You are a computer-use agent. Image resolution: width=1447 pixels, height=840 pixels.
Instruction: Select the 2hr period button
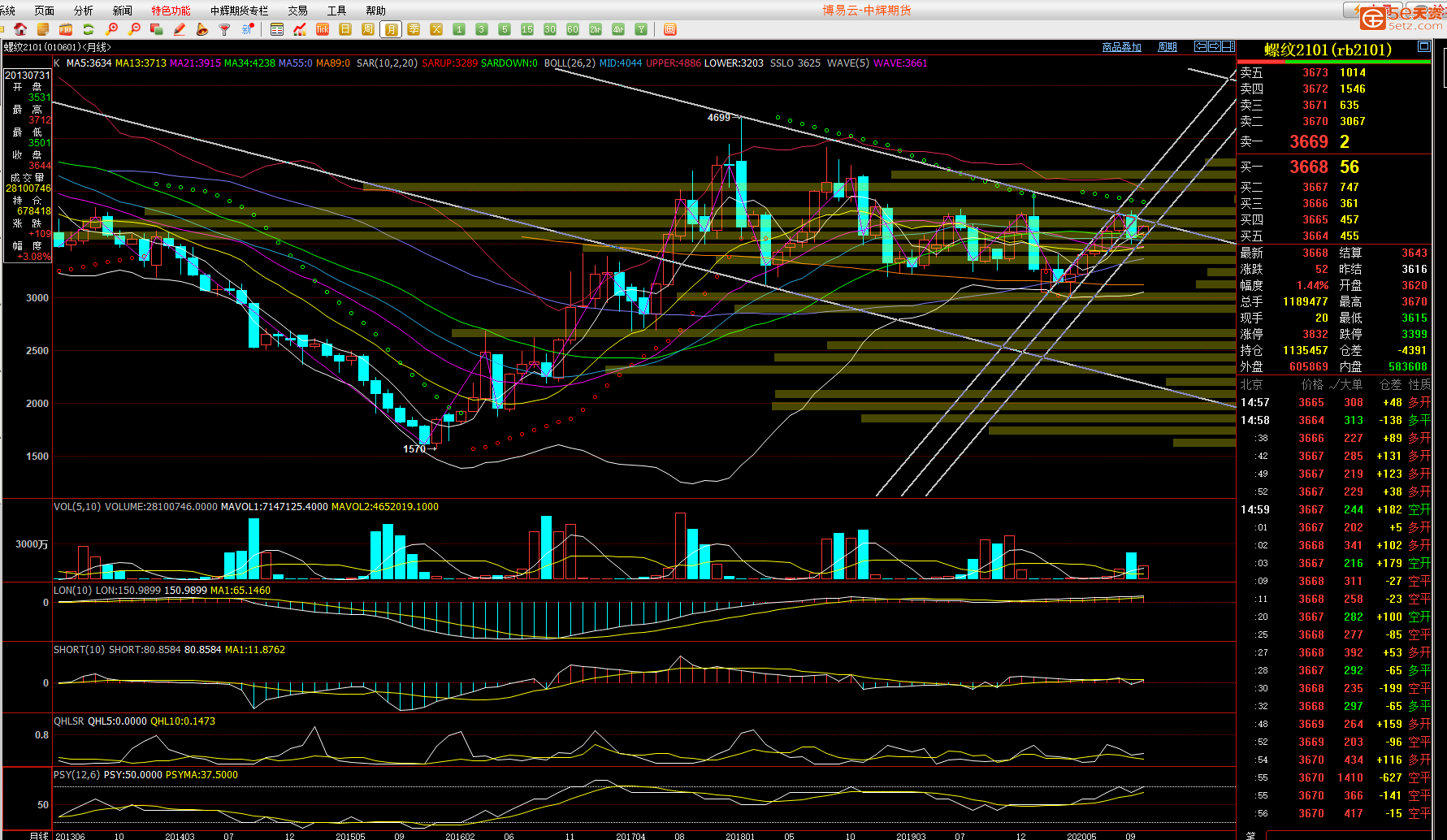point(596,29)
